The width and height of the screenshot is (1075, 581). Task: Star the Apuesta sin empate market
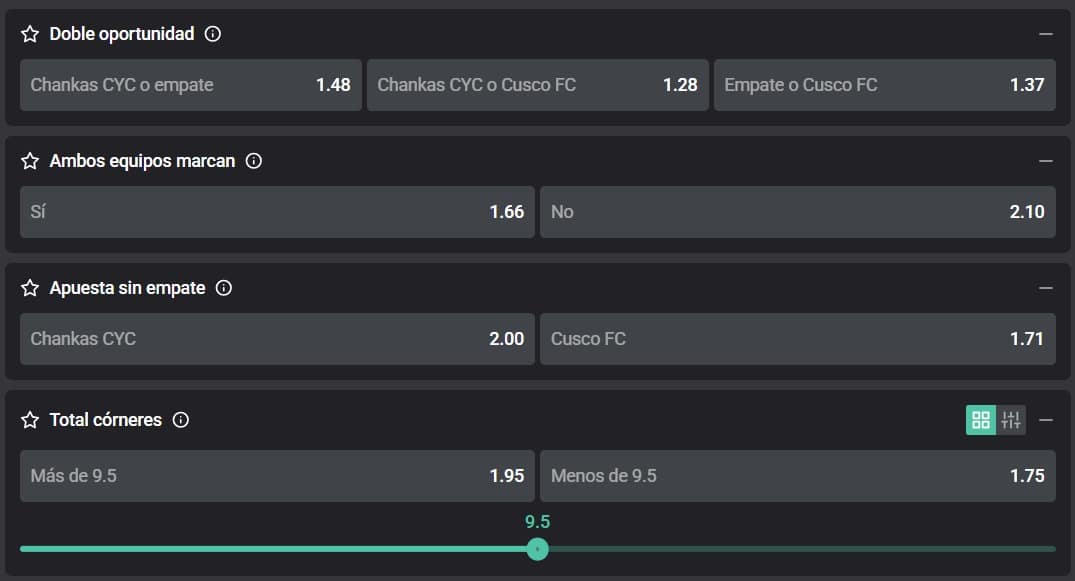pyautogui.click(x=30, y=288)
